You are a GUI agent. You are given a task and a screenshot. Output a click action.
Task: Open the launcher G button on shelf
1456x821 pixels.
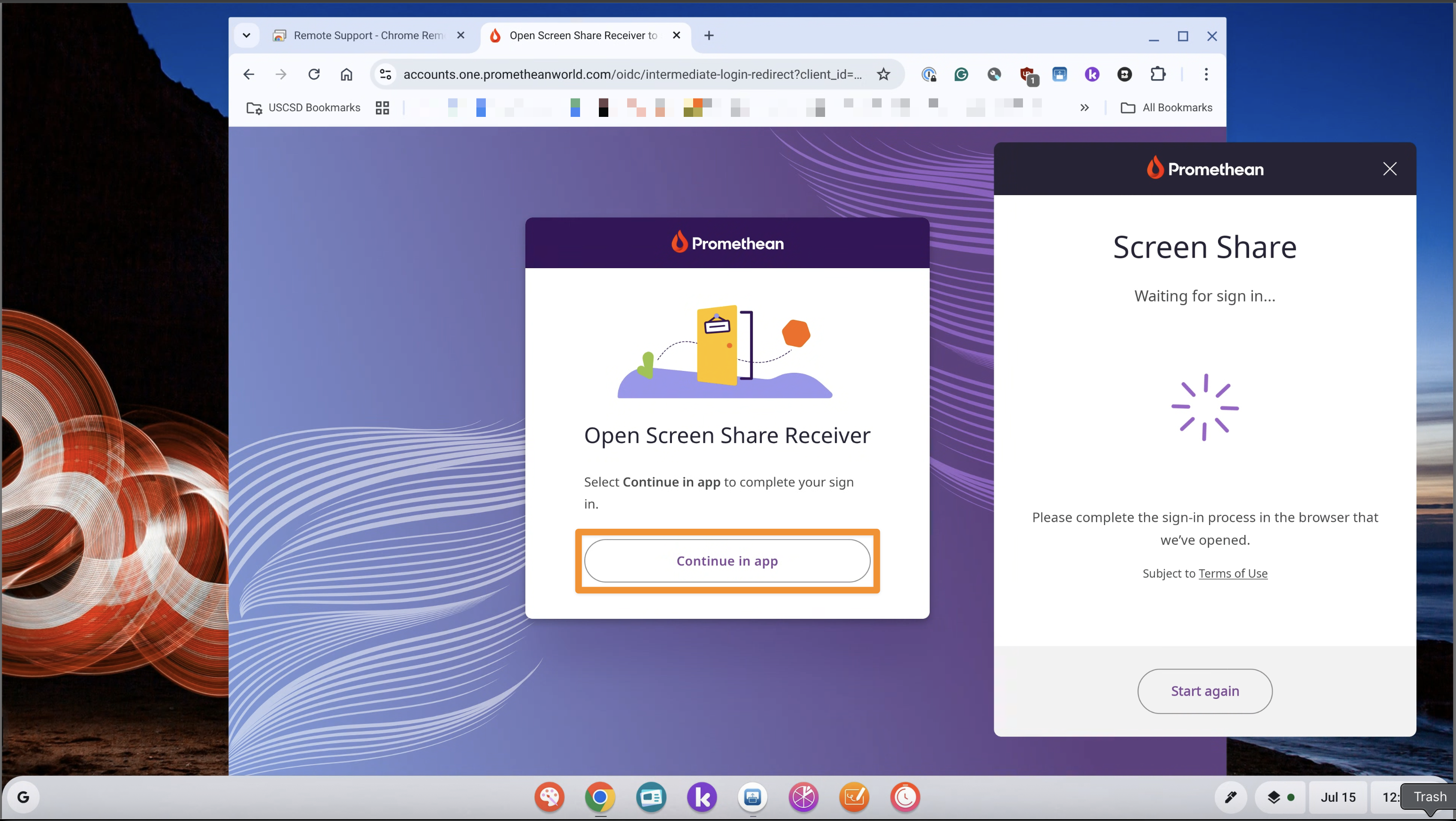23,796
